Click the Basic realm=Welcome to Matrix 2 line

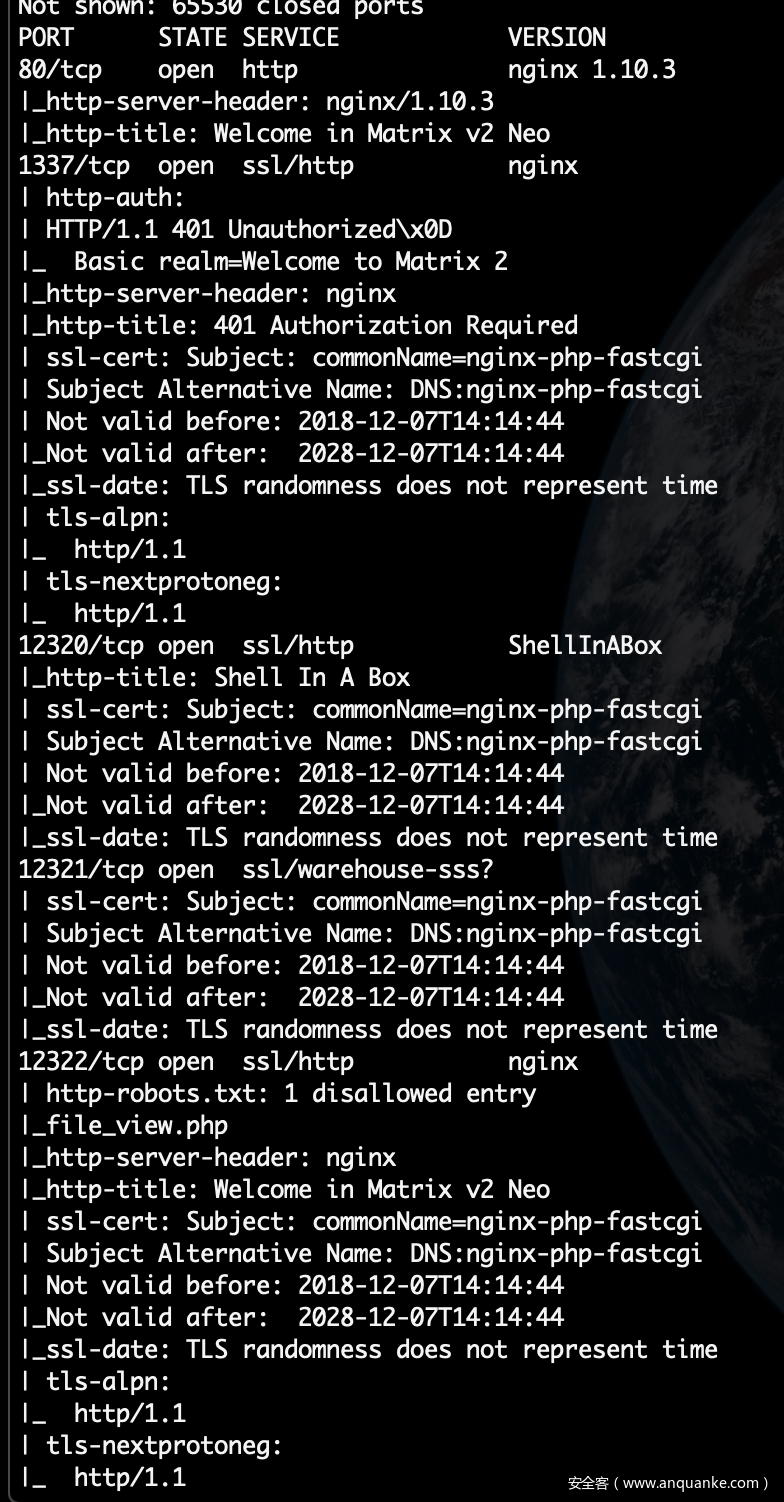[290, 262]
